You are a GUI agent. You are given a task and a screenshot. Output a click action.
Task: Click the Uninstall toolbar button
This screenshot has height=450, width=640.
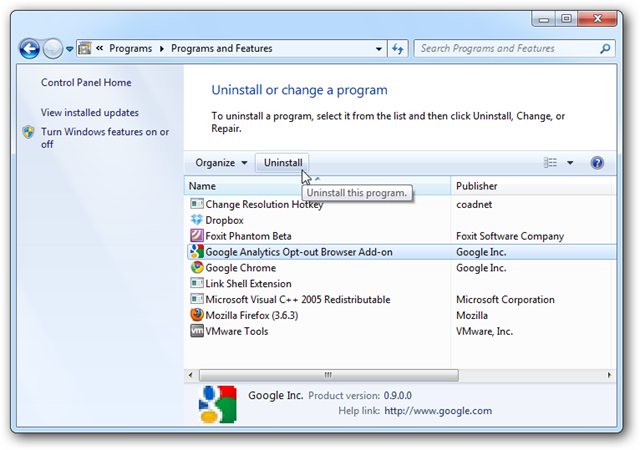pos(282,163)
